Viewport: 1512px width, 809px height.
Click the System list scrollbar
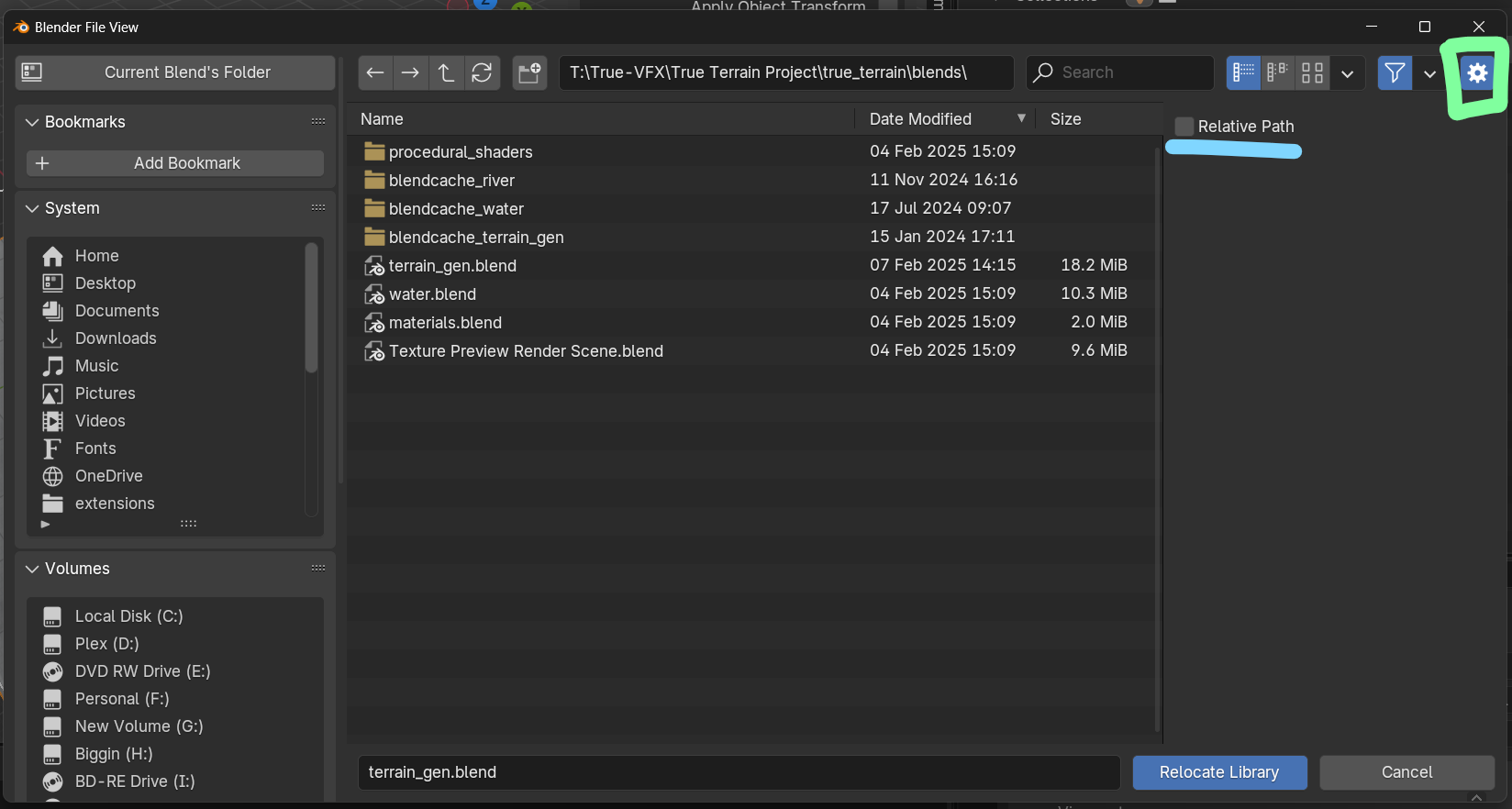pos(311,308)
